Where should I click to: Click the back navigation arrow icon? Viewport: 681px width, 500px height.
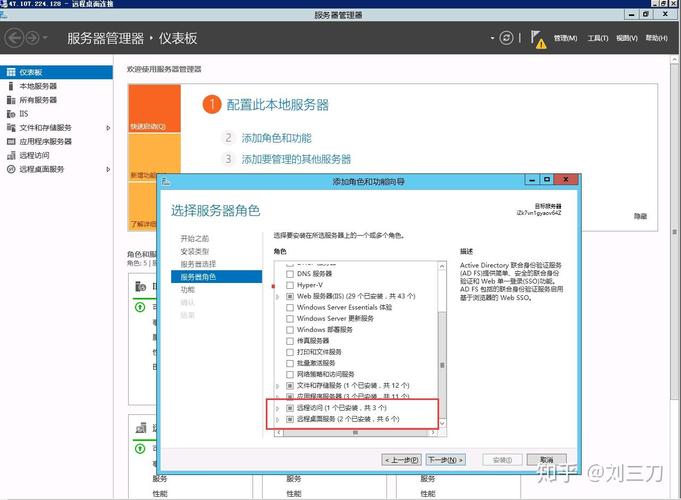point(14,38)
